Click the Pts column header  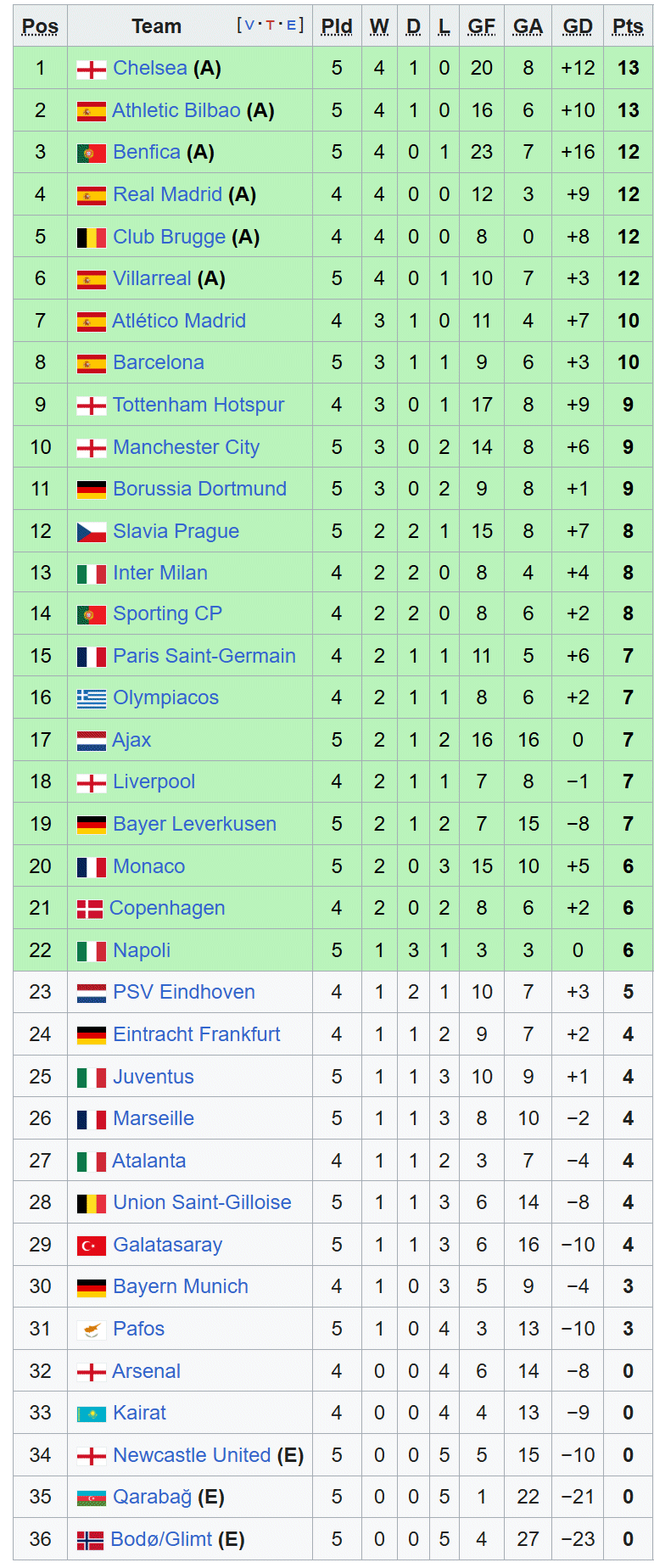[628, 26]
